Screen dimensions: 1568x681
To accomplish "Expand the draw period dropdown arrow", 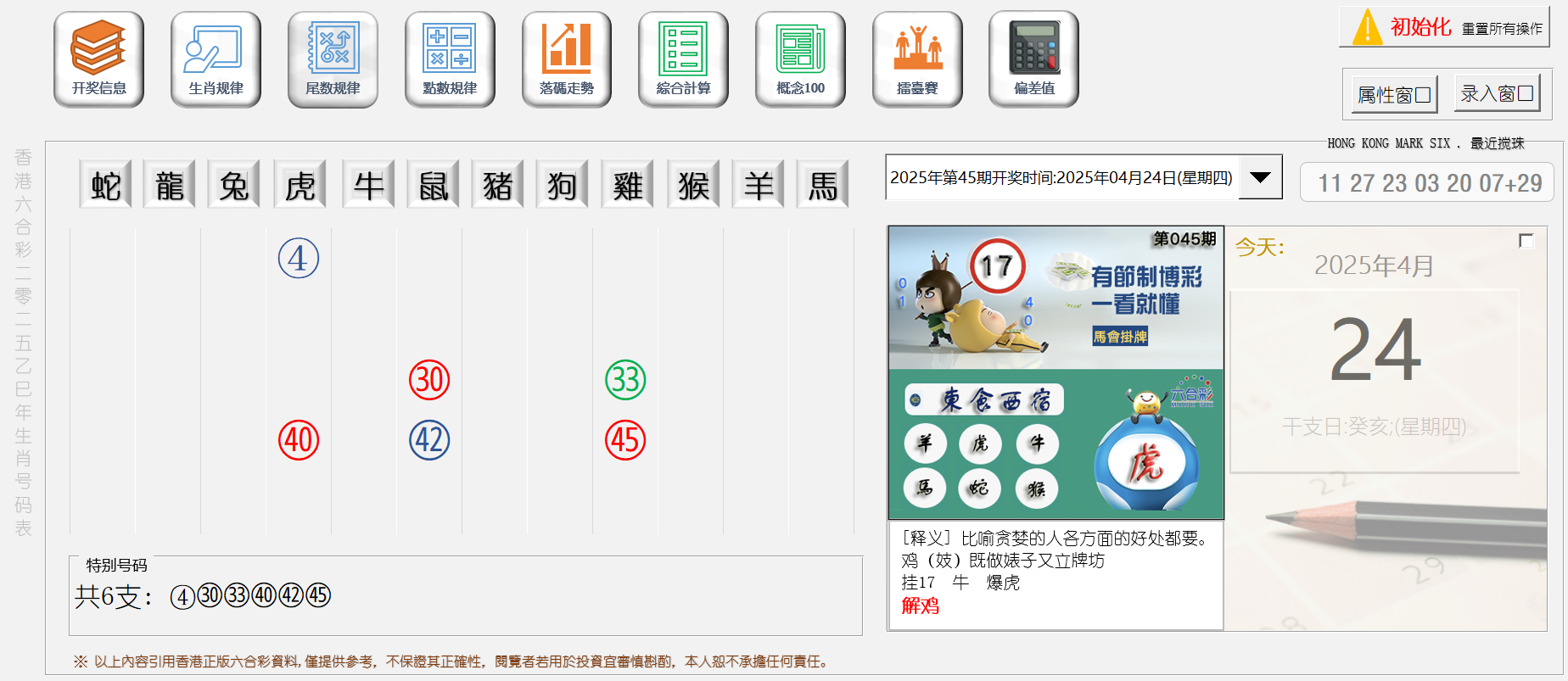I will click(1260, 177).
